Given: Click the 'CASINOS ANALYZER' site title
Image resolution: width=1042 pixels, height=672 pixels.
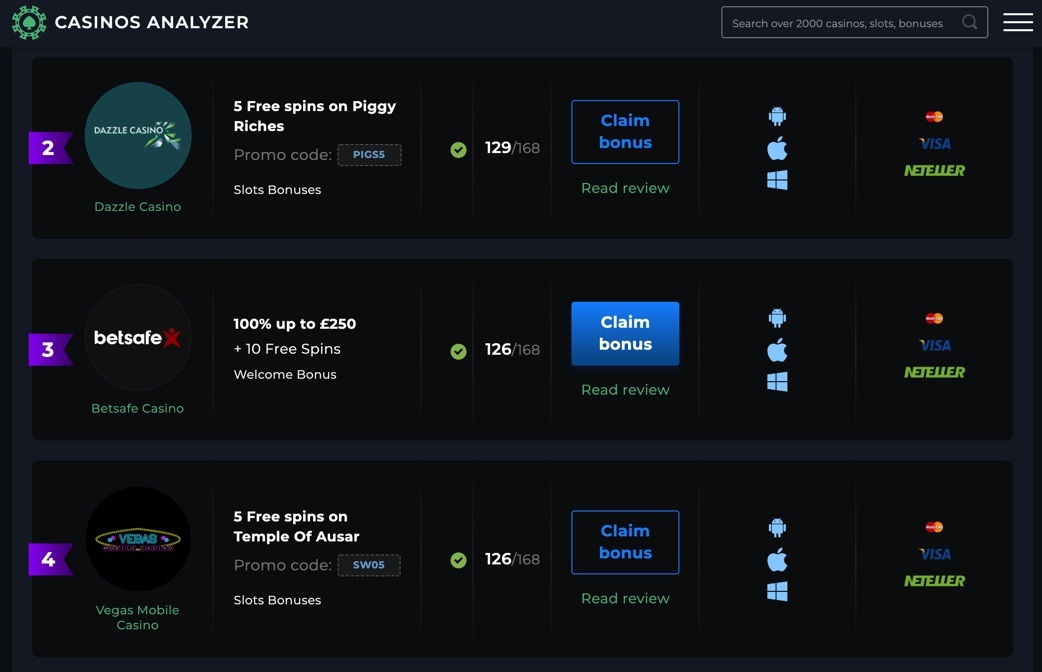Looking at the screenshot, I should [x=152, y=23].
